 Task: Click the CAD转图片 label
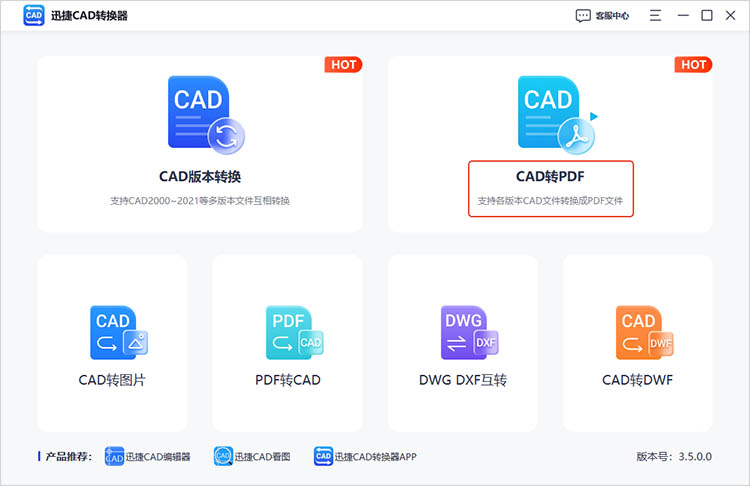coord(112,380)
